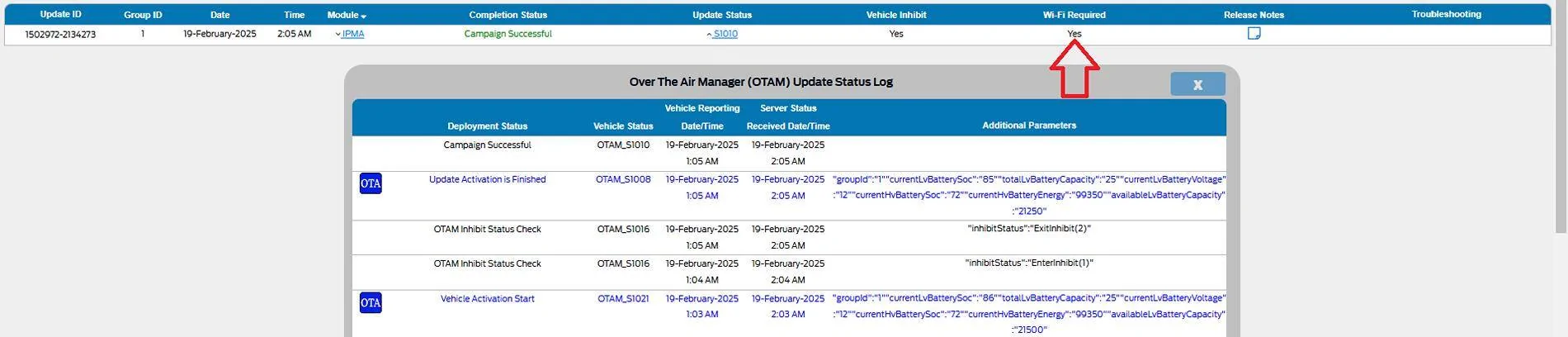The width and height of the screenshot is (1568, 337).
Task: Click the Vehicle Status header in log
Action: [623, 126]
